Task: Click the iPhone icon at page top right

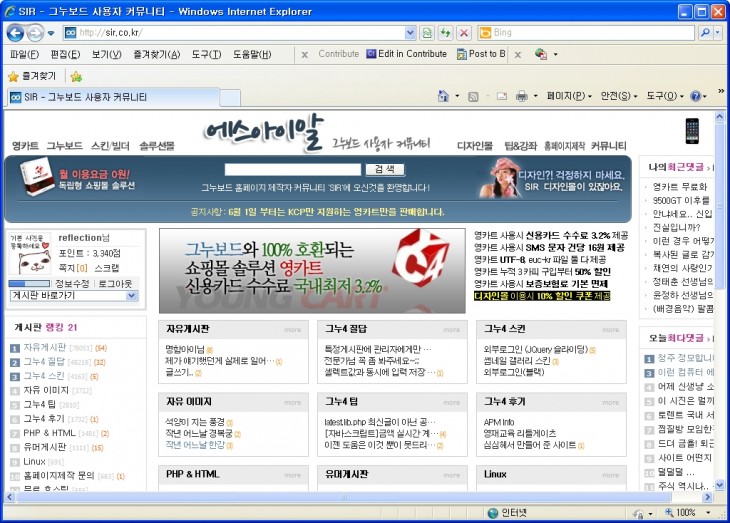Action: [692, 131]
